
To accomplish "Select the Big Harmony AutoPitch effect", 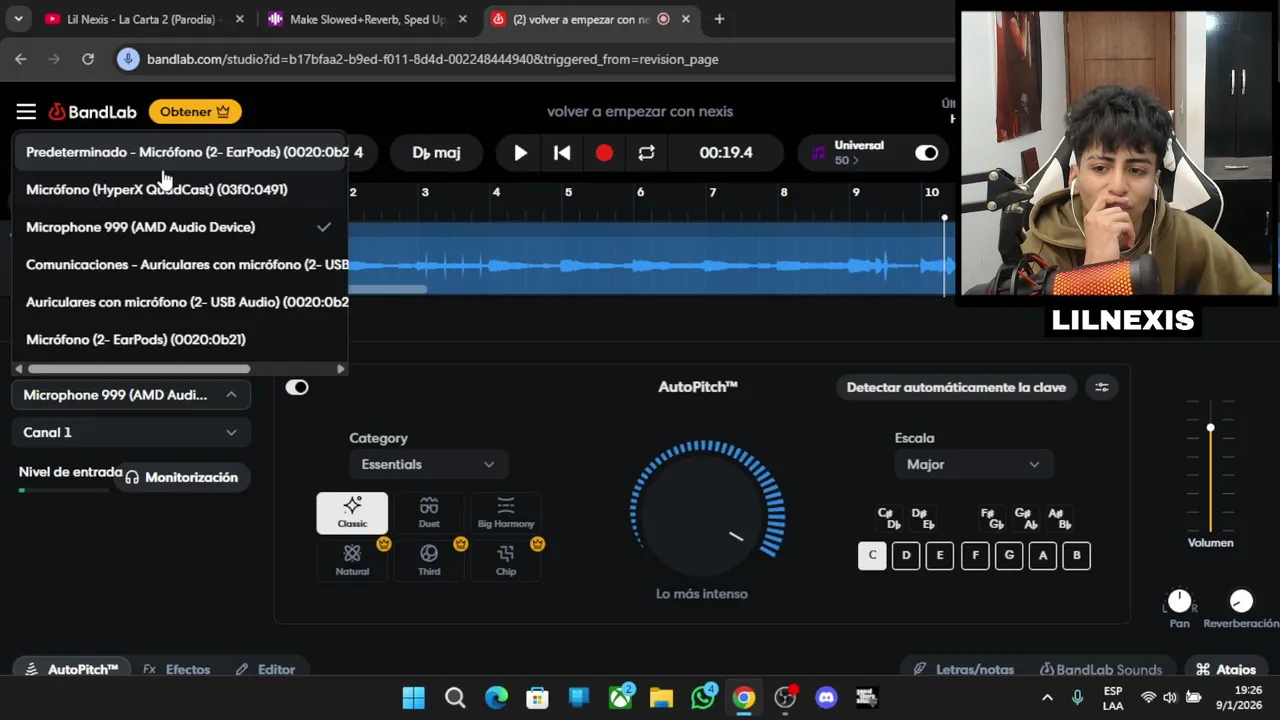I will pos(506,513).
